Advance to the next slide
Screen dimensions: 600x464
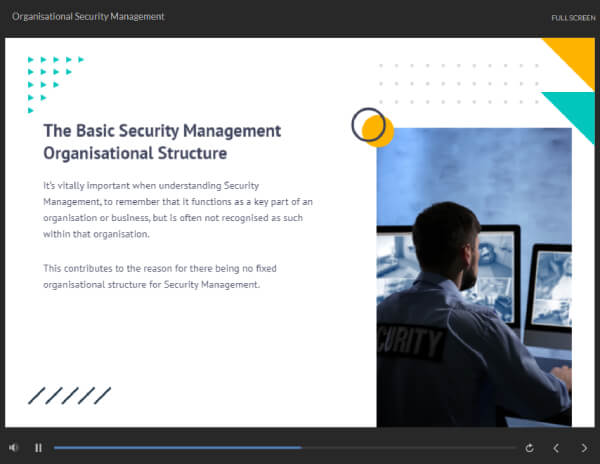click(585, 448)
